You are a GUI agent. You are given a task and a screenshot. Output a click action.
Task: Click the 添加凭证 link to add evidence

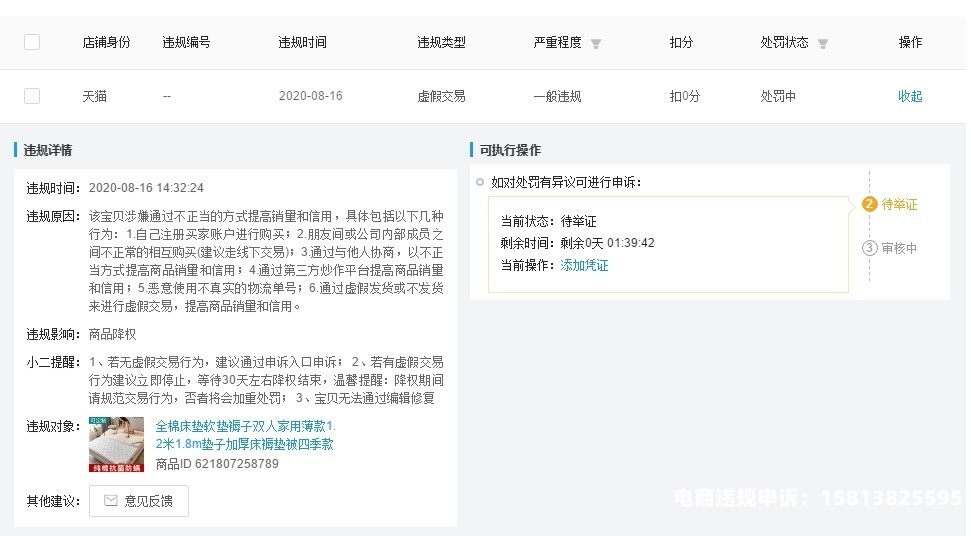[584, 266]
